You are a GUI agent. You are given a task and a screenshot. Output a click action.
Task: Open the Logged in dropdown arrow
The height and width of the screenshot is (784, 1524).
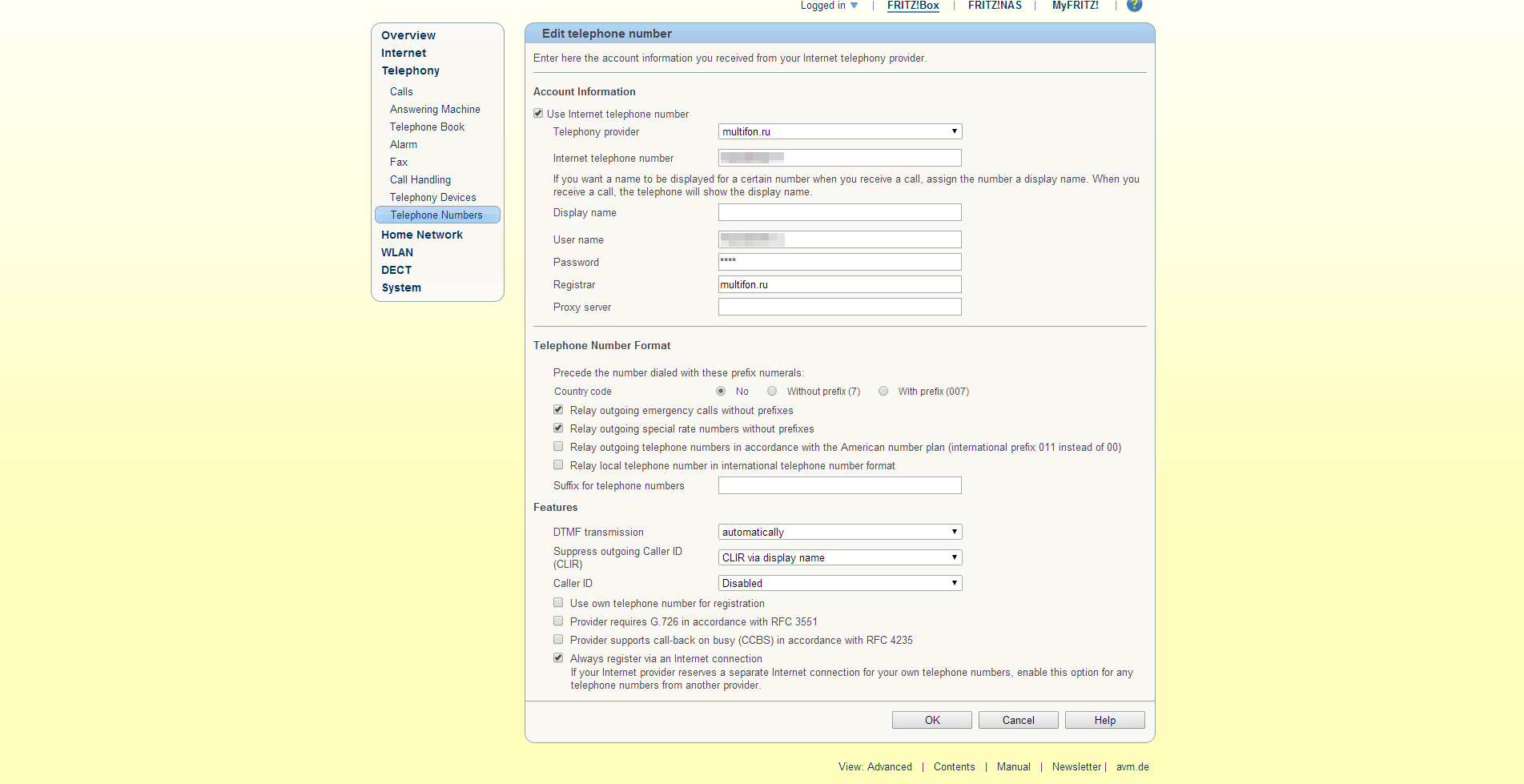pos(854,6)
